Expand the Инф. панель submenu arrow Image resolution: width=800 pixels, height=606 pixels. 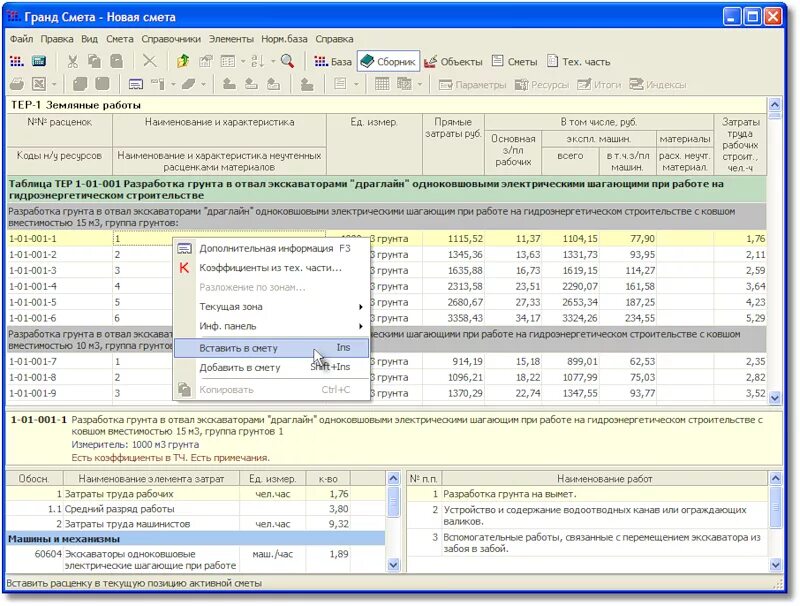click(361, 326)
